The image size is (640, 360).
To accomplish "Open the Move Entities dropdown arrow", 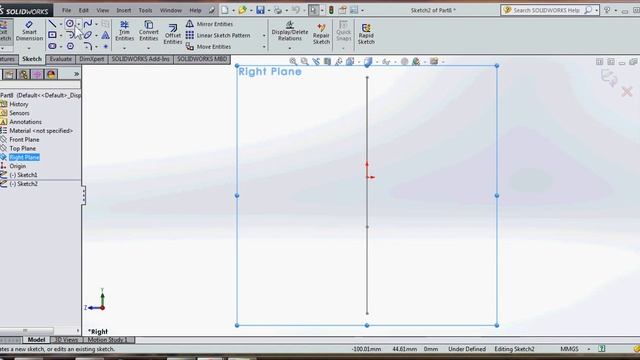I will tap(264, 47).
